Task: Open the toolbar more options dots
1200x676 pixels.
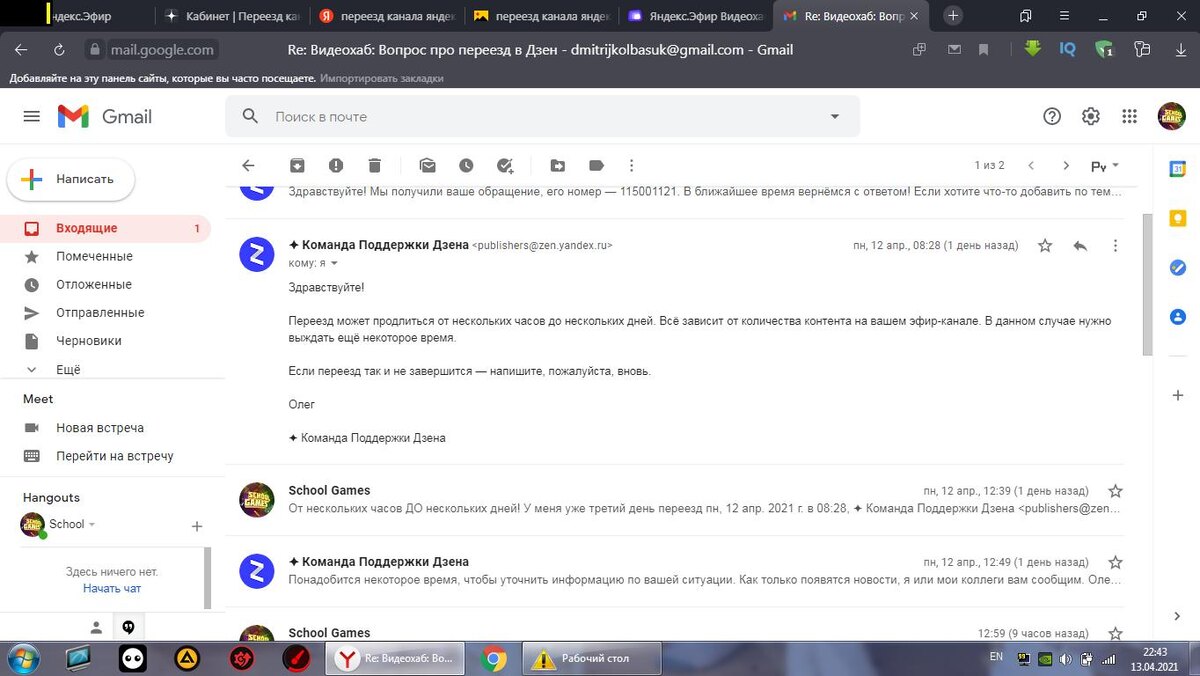Action: pos(631,165)
